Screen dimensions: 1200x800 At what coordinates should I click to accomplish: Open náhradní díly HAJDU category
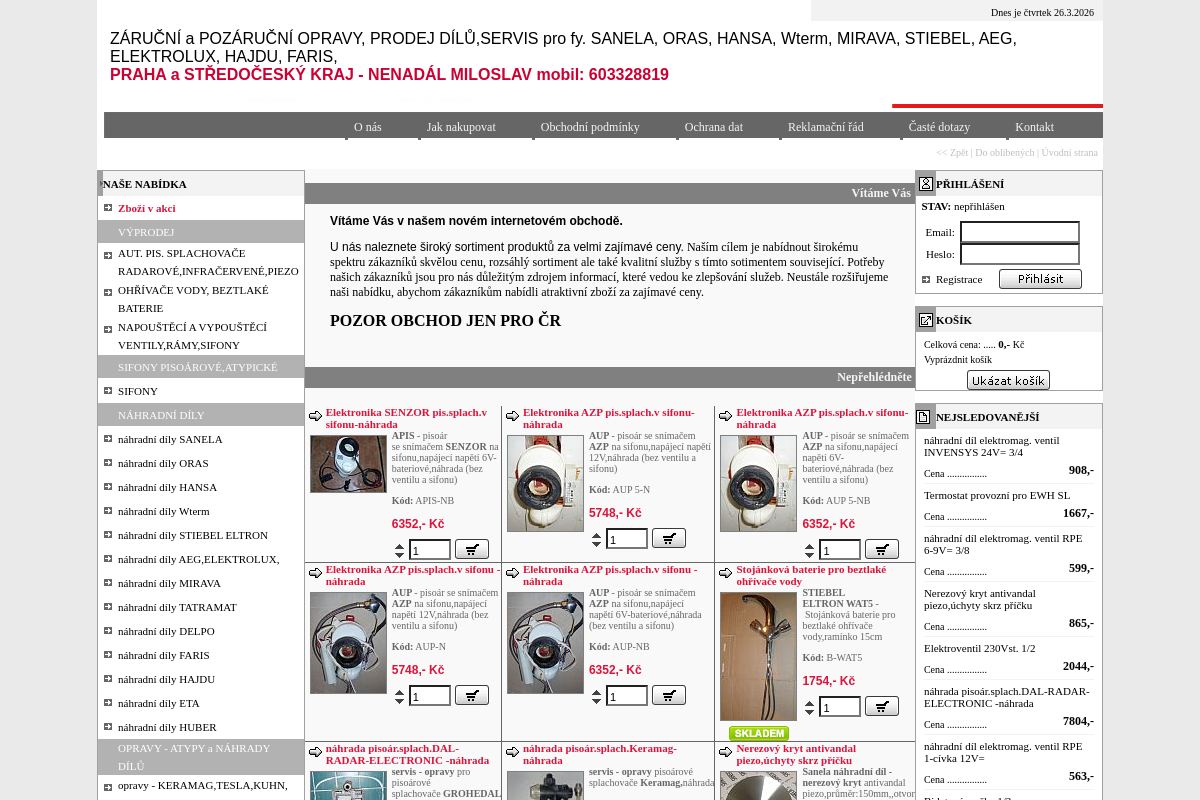(x=166, y=679)
